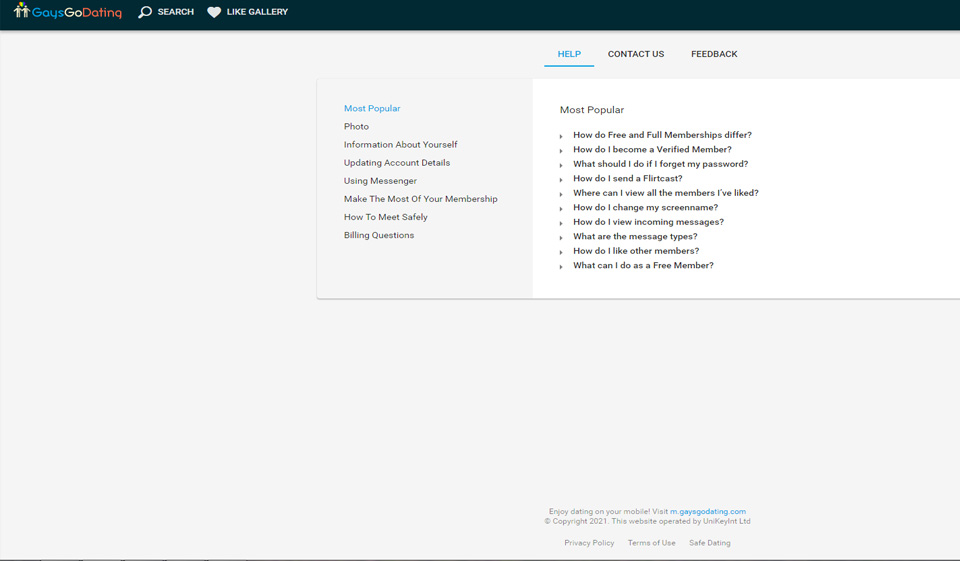Click the GaysGoDating logo icon

(22, 11)
